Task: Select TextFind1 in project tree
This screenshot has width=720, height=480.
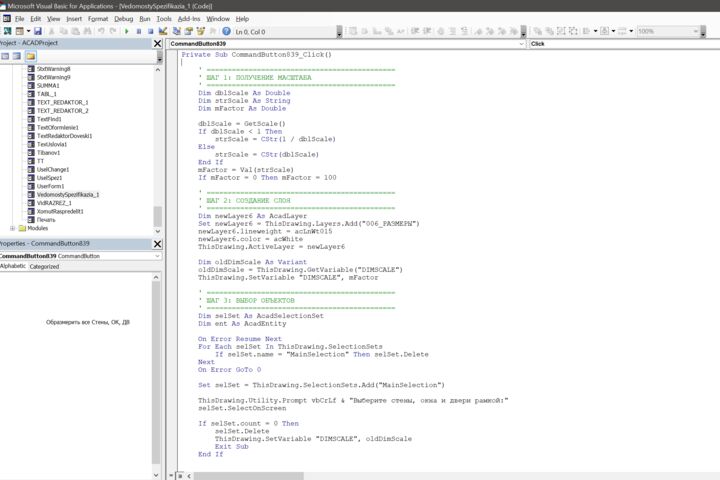Action: coord(49,119)
